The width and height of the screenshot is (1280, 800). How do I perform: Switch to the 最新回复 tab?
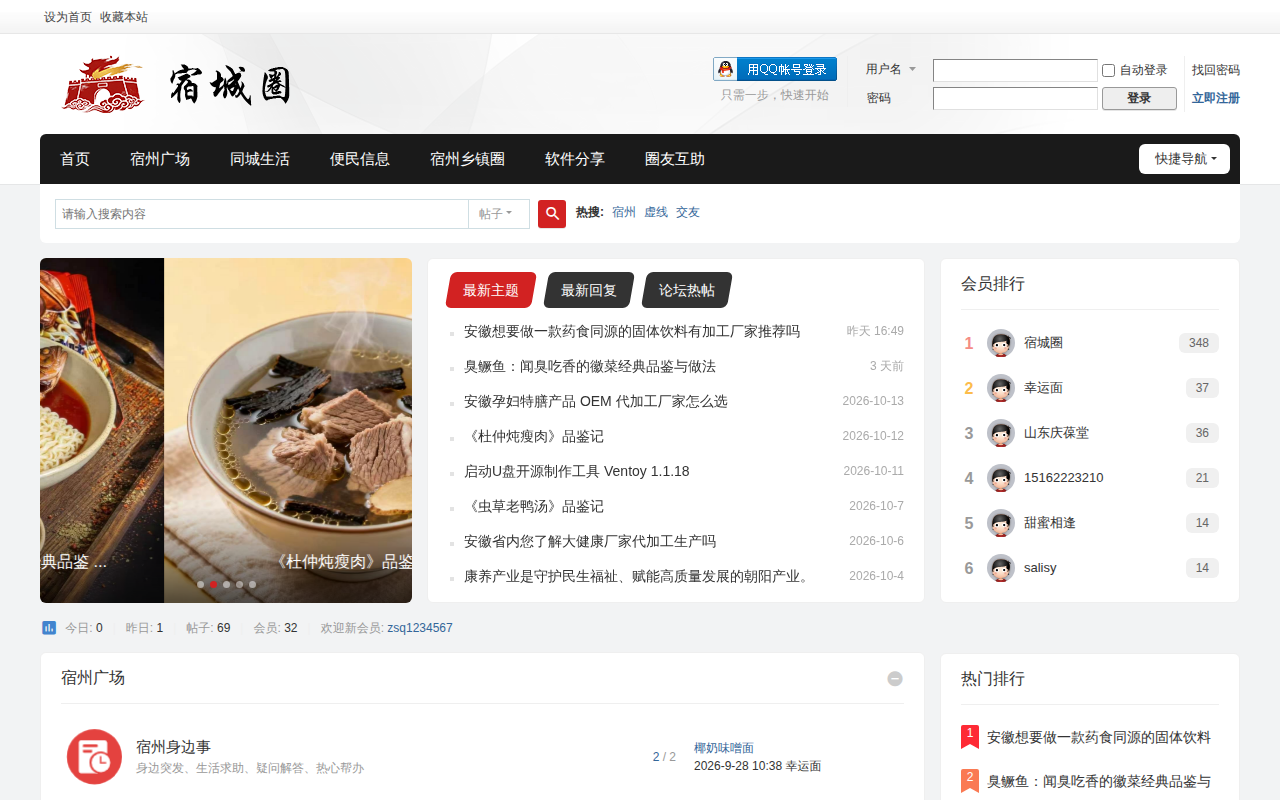(x=589, y=290)
